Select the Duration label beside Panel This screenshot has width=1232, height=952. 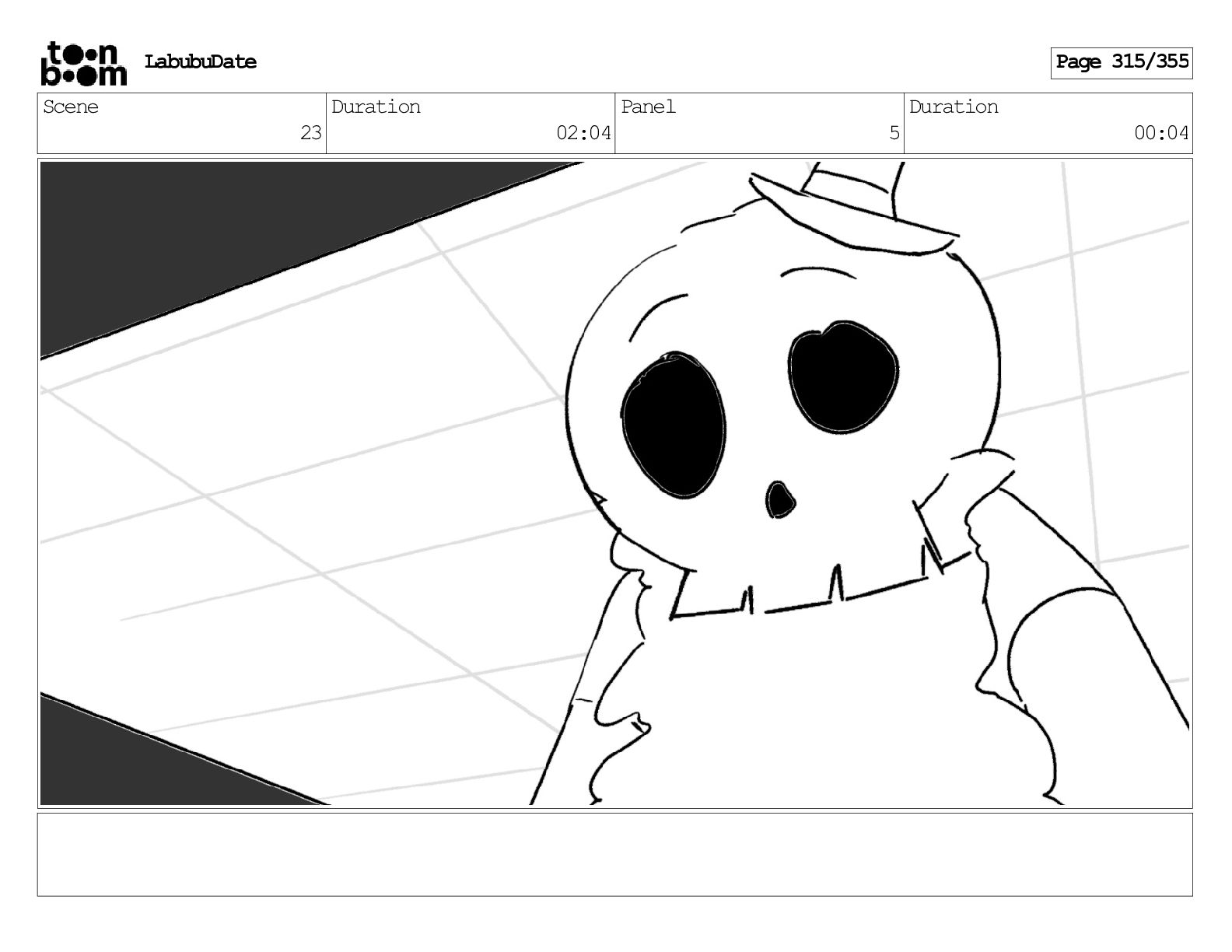[954, 107]
